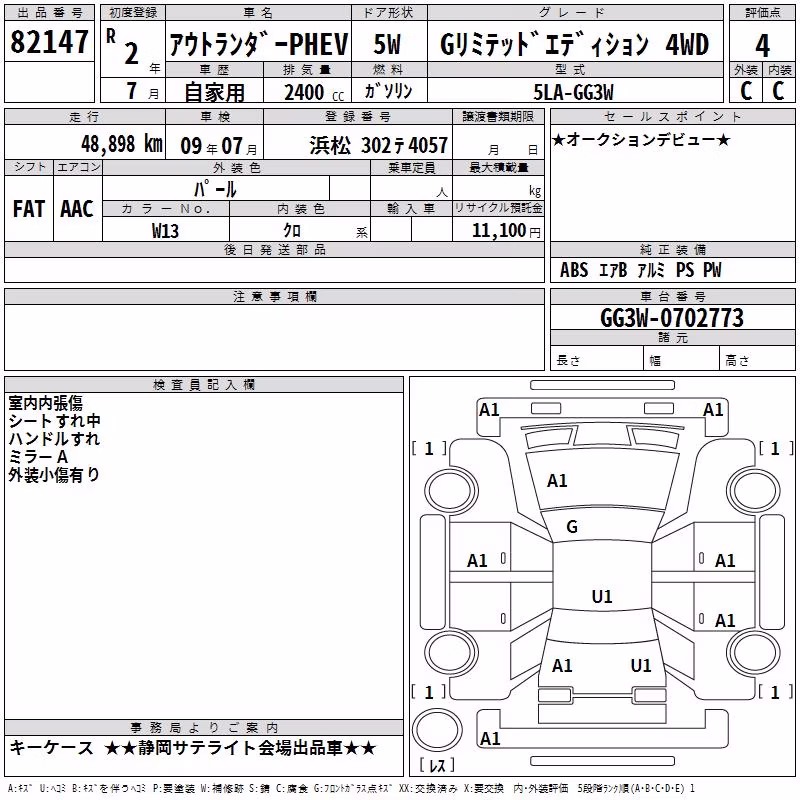Viewport: 800px width, 800px height.
Task: Click the 純正装備 header
Action: [x=672, y=250]
